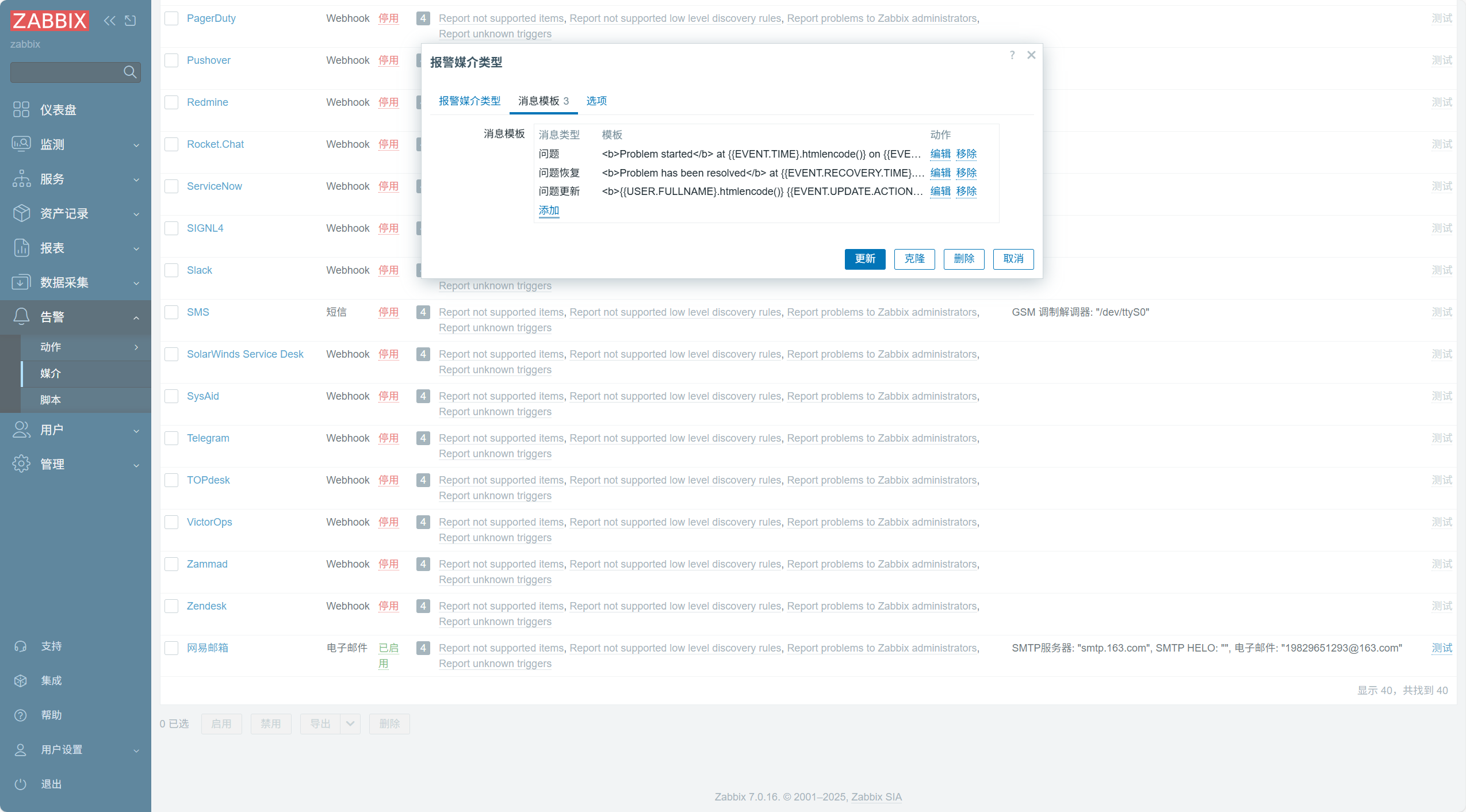Open the SolarWinds Service Desk media type

[245, 354]
